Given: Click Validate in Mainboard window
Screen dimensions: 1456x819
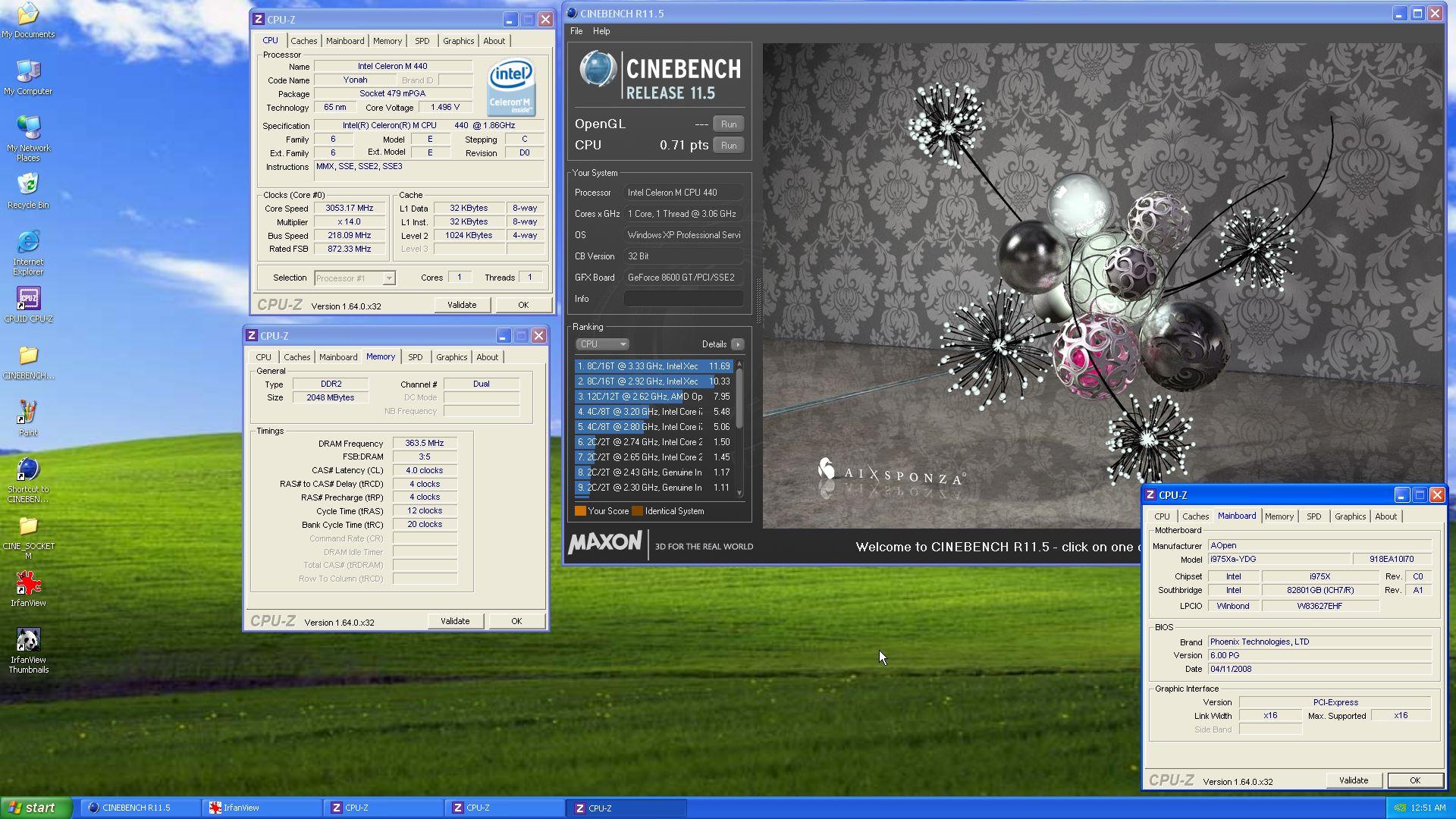Looking at the screenshot, I should 1354,780.
